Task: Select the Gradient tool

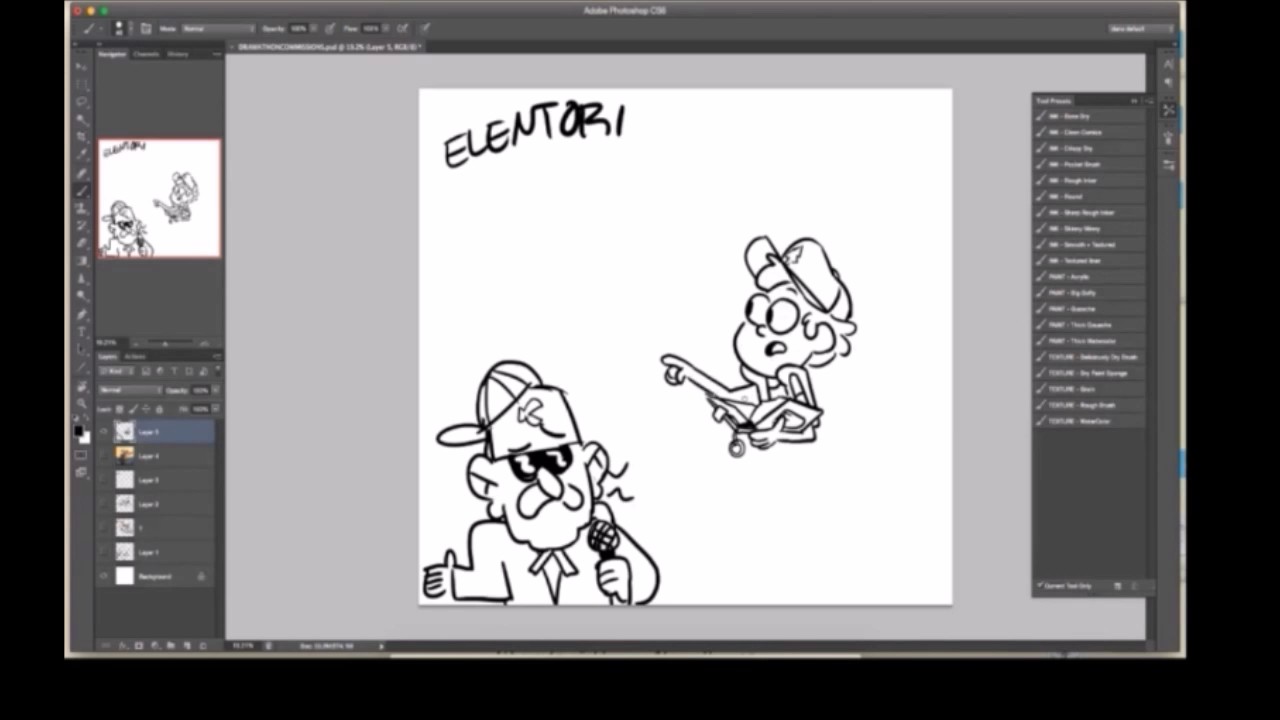Action: pyautogui.click(x=82, y=261)
